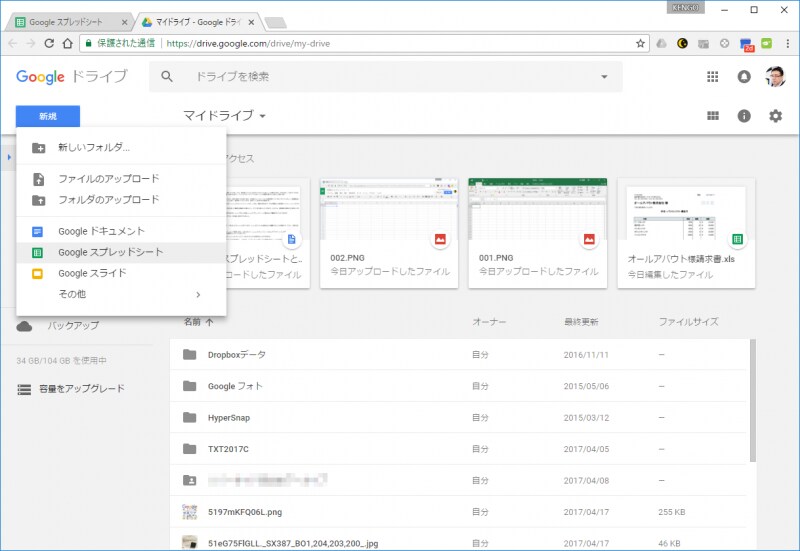Expand the sidebar tree arrow
Image resolution: width=800 pixels, height=551 pixels.
[9, 157]
